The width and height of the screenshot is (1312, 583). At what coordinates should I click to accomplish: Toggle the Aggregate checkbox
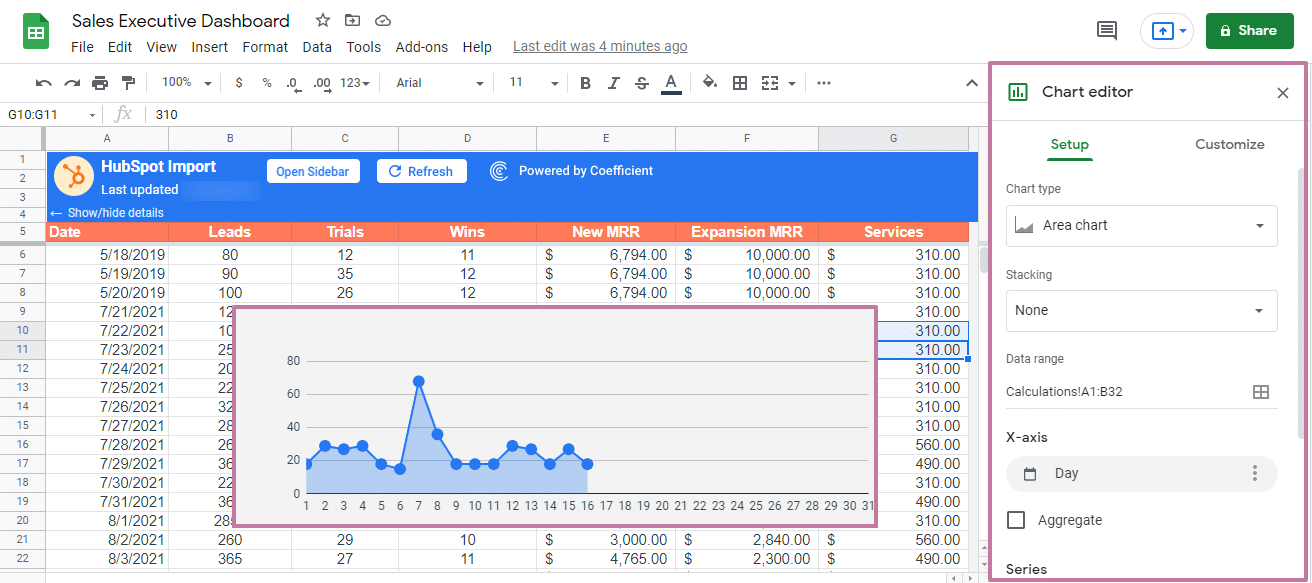pyautogui.click(x=1016, y=520)
